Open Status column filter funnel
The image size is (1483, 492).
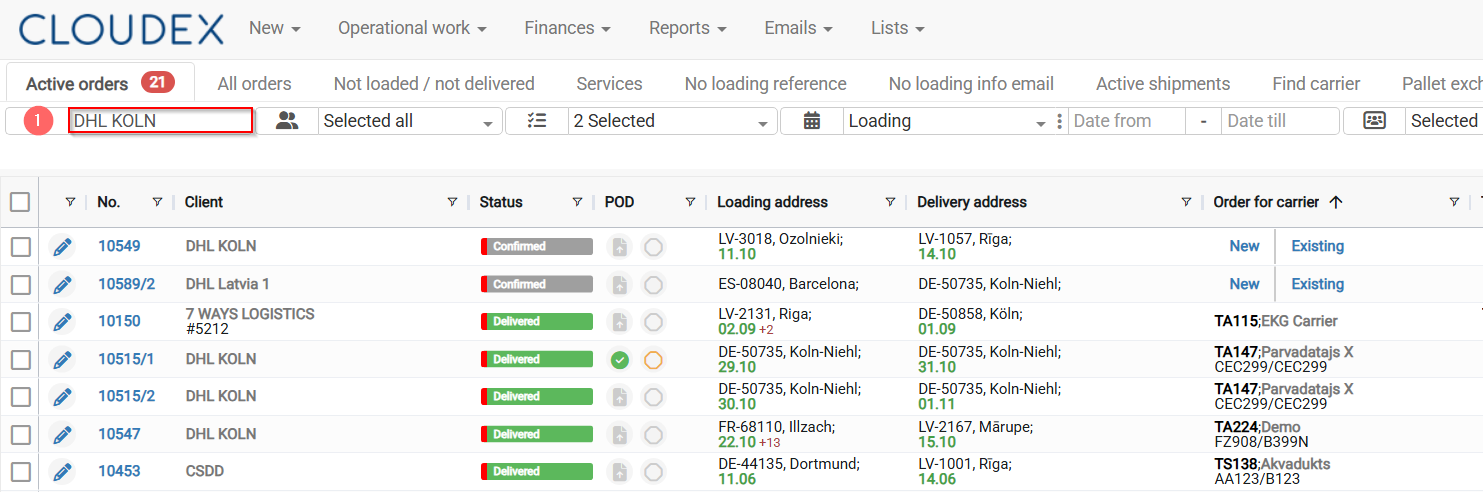pyautogui.click(x=577, y=202)
